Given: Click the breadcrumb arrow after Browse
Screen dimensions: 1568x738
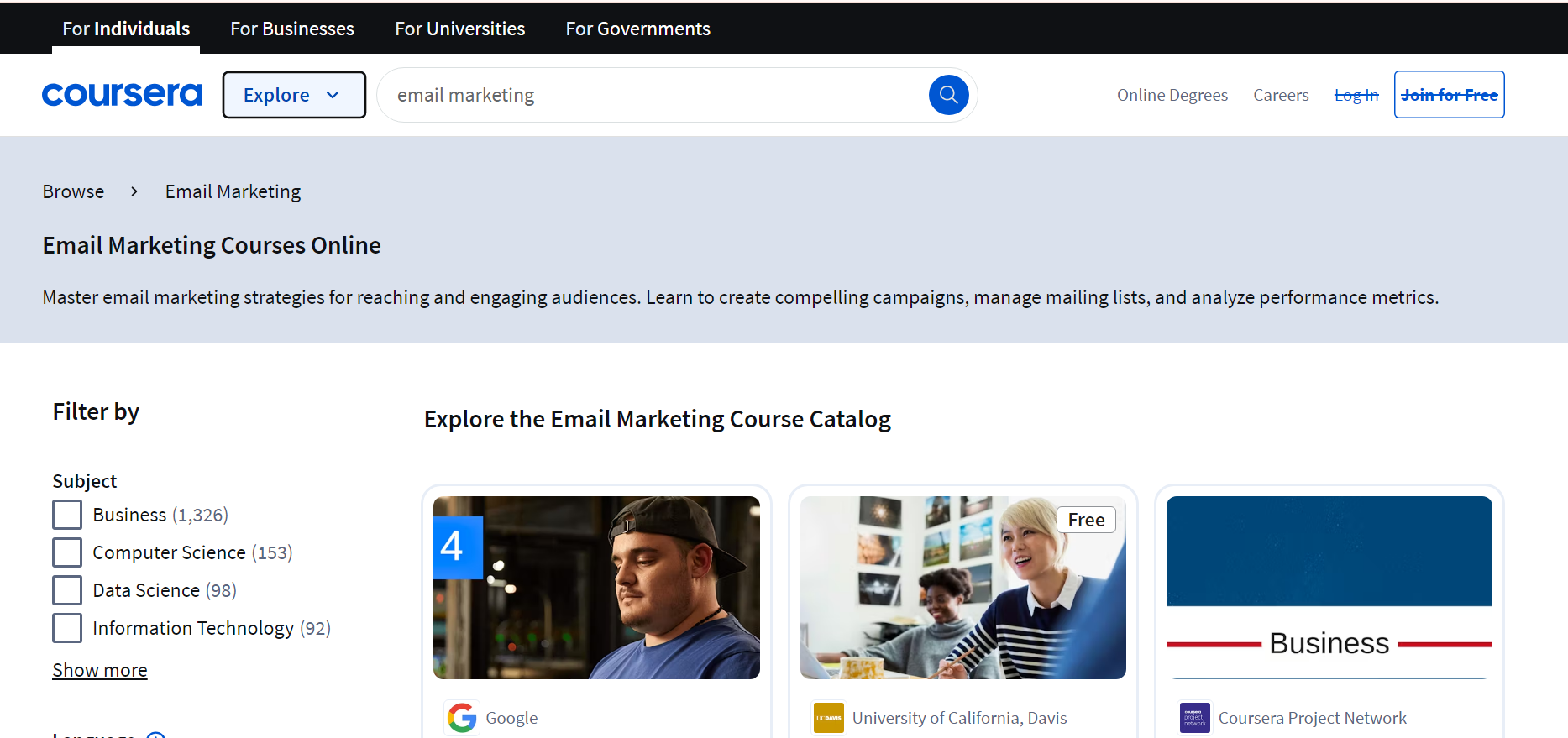Looking at the screenshot, I should point(134,191).
